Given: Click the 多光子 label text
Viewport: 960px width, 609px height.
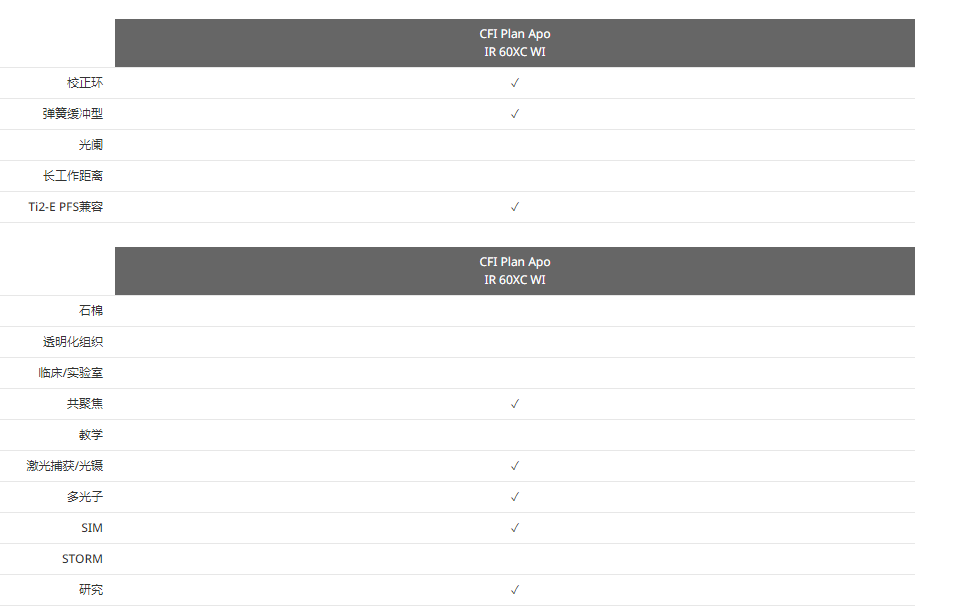Looking at the screenshot, I should click(x=85, y=497).
